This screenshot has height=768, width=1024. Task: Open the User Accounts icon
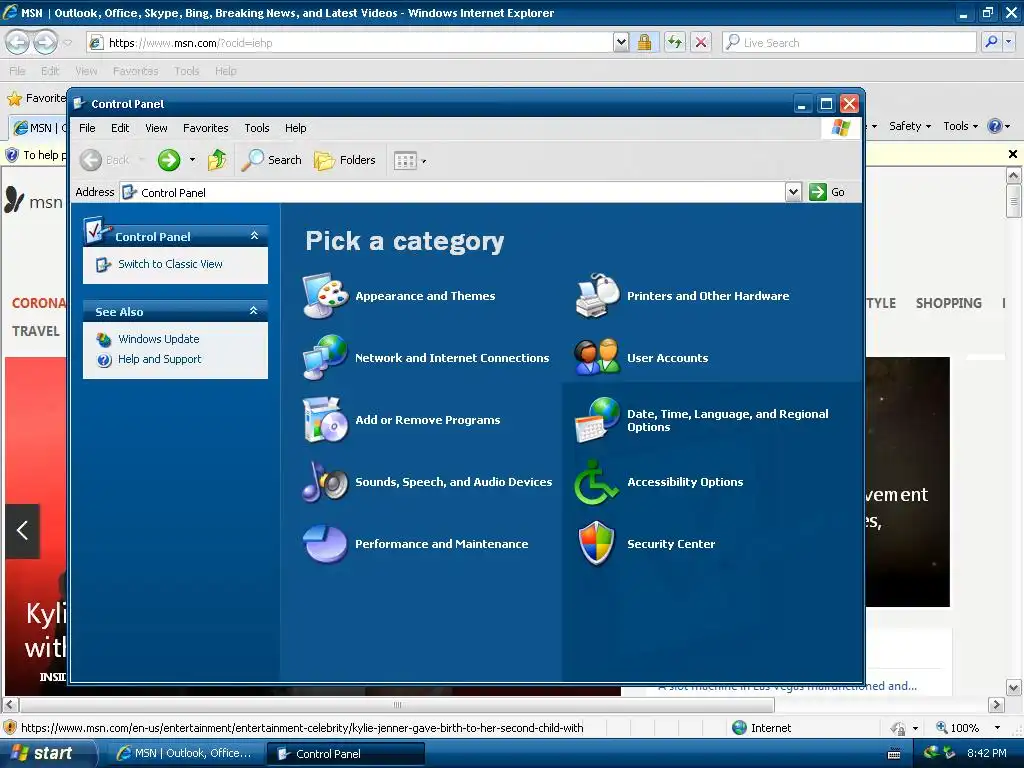[x=598, y=357]
